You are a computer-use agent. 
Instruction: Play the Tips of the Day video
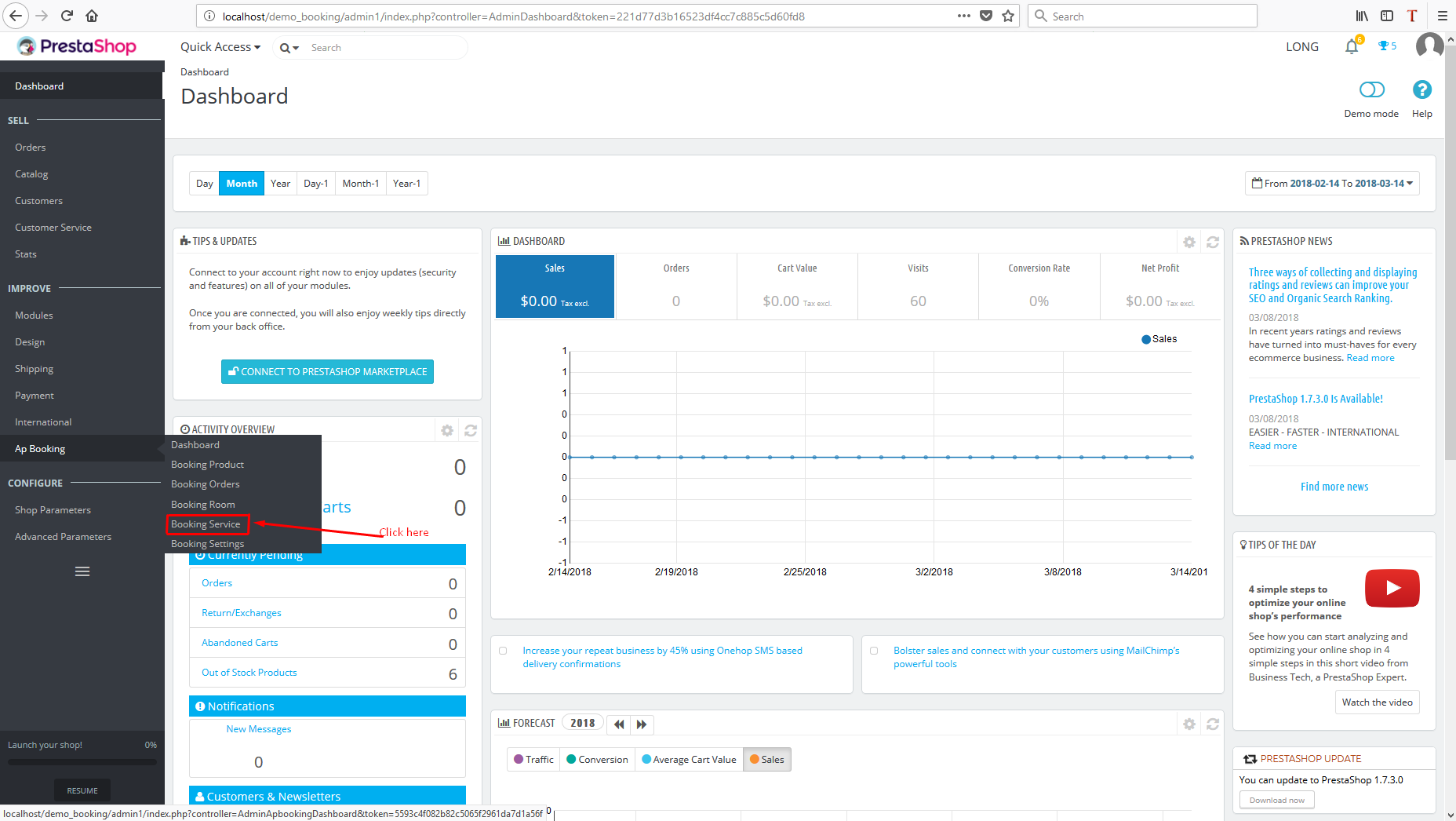[1392, 588]
